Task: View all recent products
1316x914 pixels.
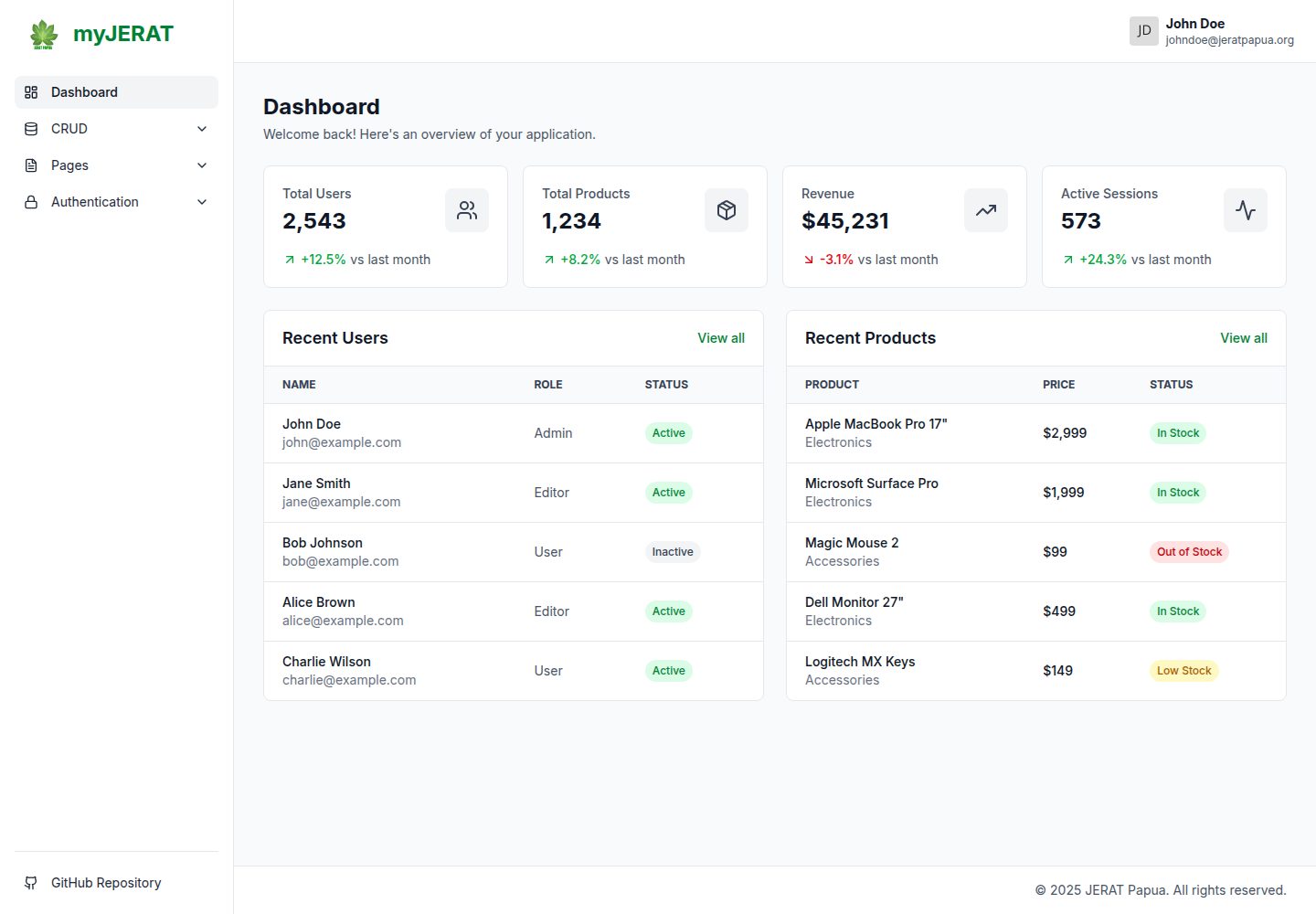Action: [1244, 338]
